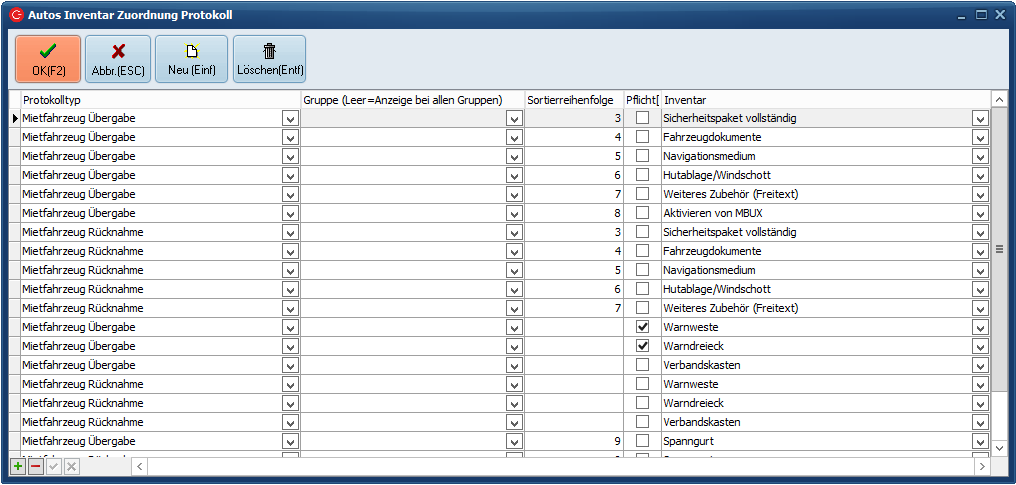Viewport: 1016px width, 485px height.
Task: Remove the record with the red minus icon
Action: tap(36, 466)
